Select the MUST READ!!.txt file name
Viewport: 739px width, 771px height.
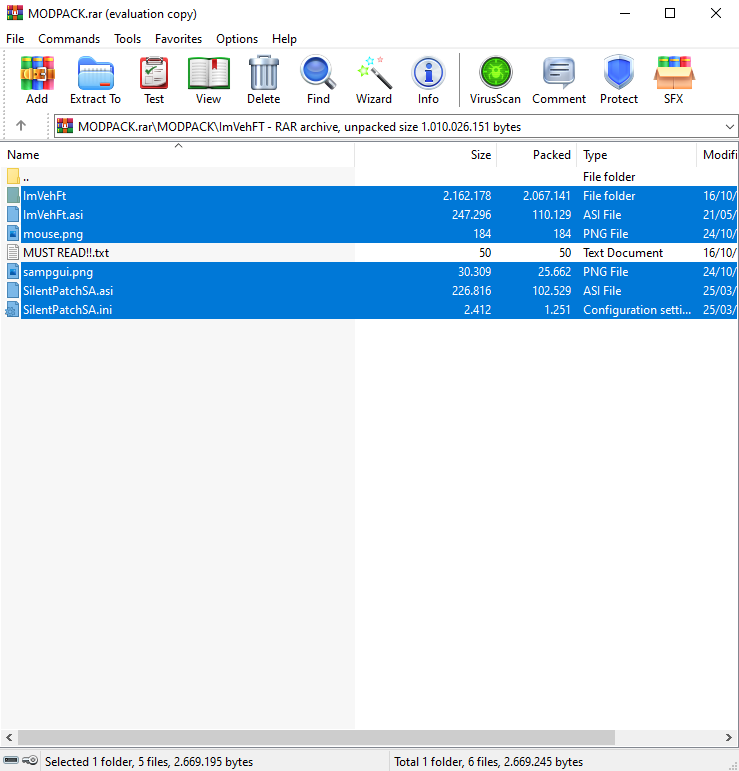pyautogui.click(x=66, y=253)
